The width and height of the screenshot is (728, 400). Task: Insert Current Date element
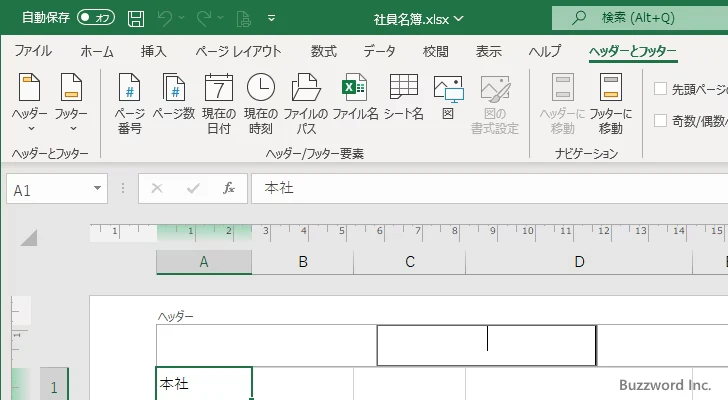pyautogui.click(x=219, y=104)
